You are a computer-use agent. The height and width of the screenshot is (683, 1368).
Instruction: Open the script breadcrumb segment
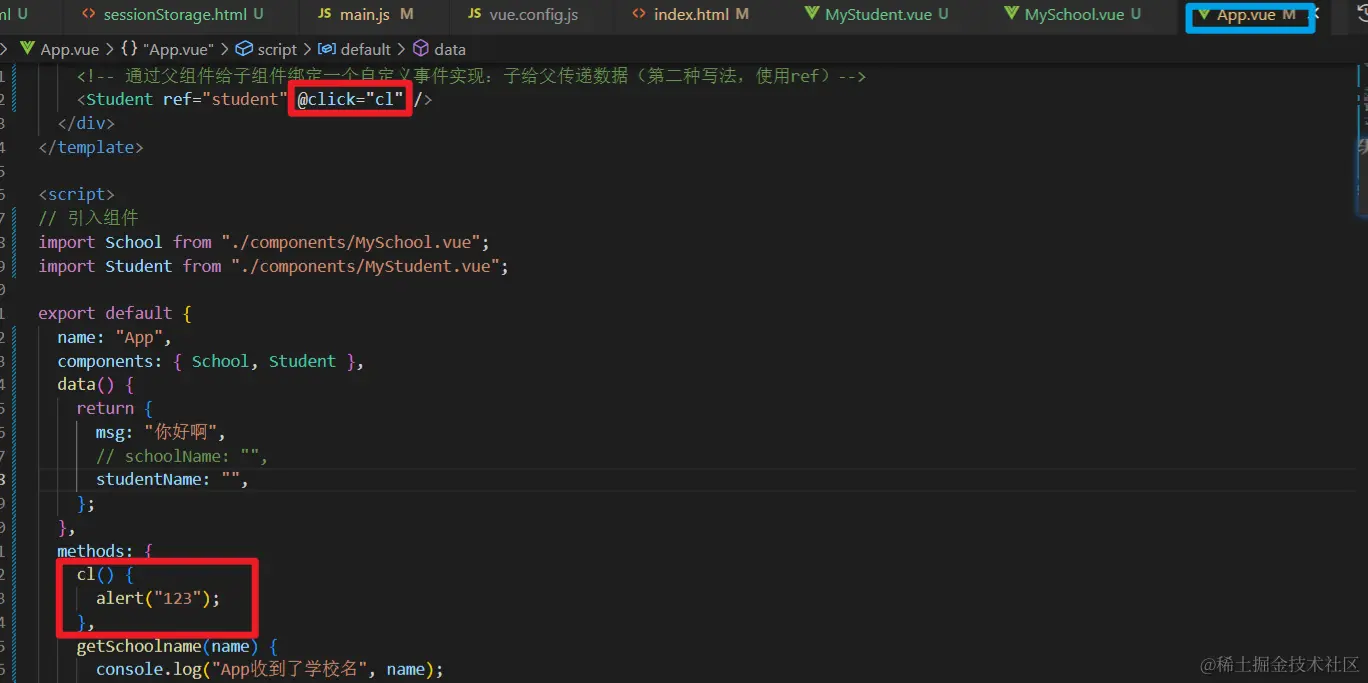[x=266, y=49]
